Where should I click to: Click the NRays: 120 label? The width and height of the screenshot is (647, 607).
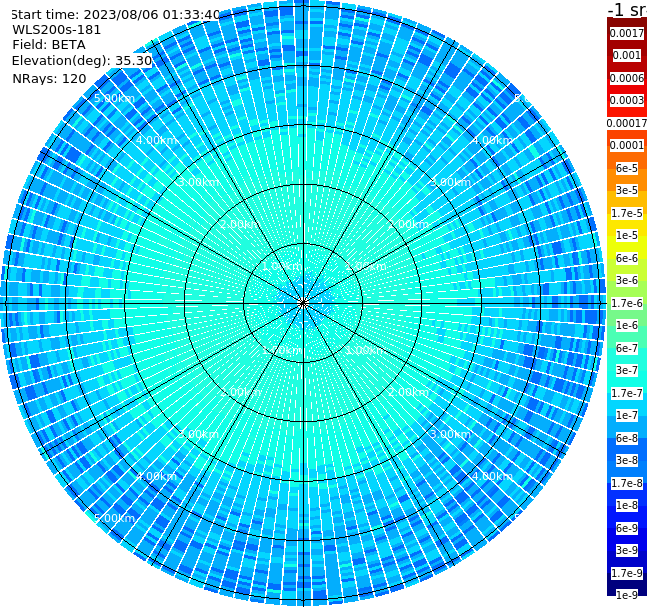pos(49,78)
